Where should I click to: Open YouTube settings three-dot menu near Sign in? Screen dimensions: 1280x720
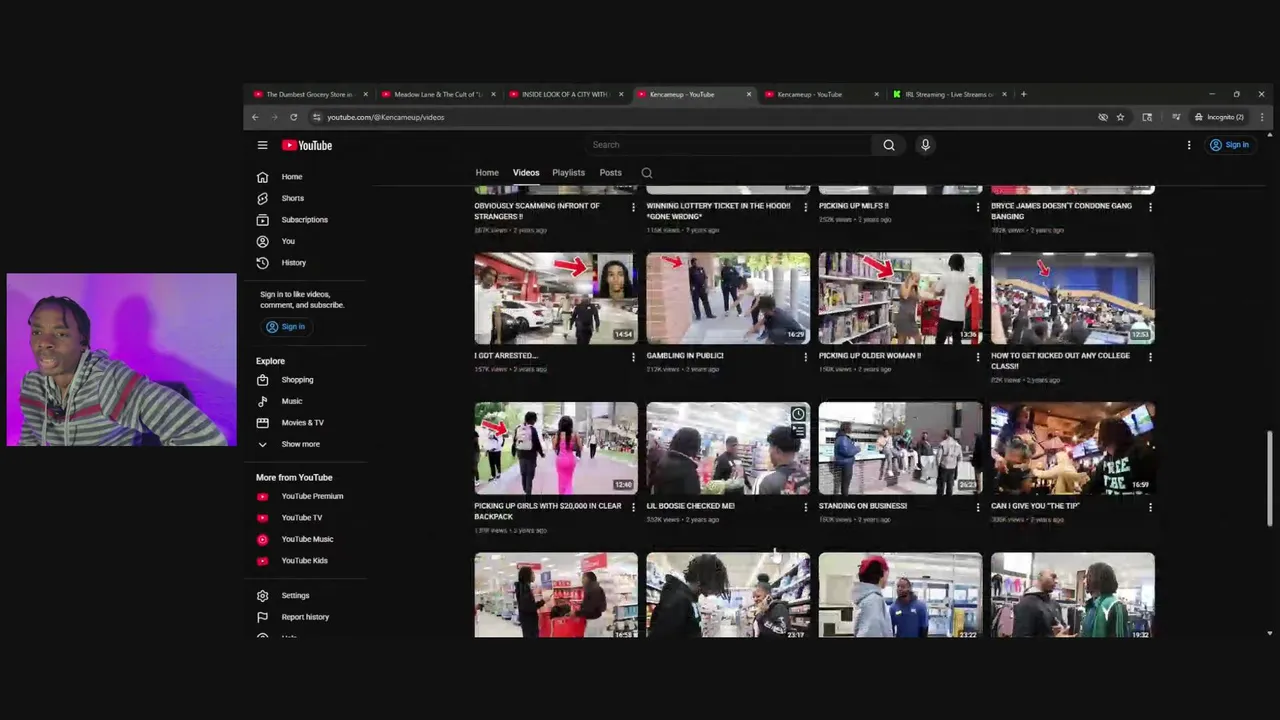[x=1189, y=145]
